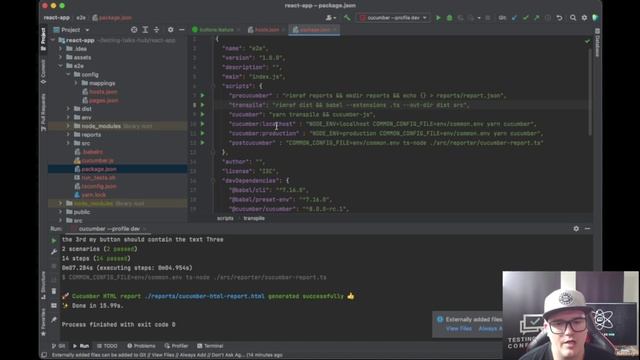640x360 pixels.
Task: Fold the scripts block in editor gutter
Action: [x=213, y=86]
